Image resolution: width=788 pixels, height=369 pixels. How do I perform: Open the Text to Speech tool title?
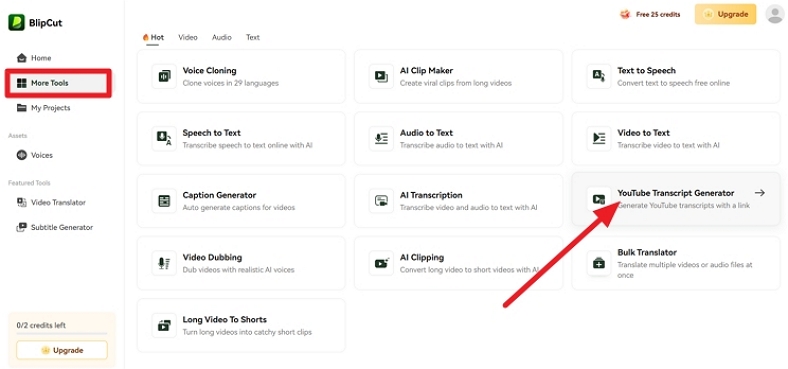[646, 70]
